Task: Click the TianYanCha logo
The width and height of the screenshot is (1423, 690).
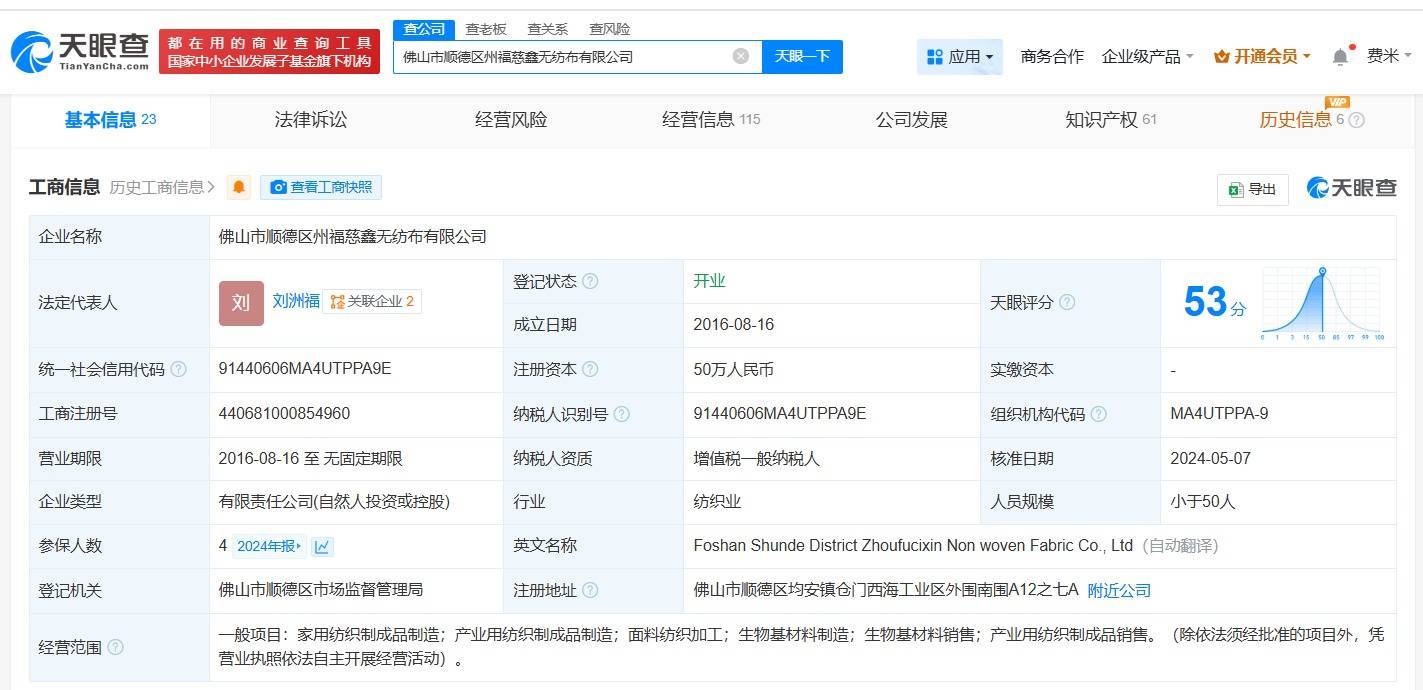Action: (x=80, y=51)
